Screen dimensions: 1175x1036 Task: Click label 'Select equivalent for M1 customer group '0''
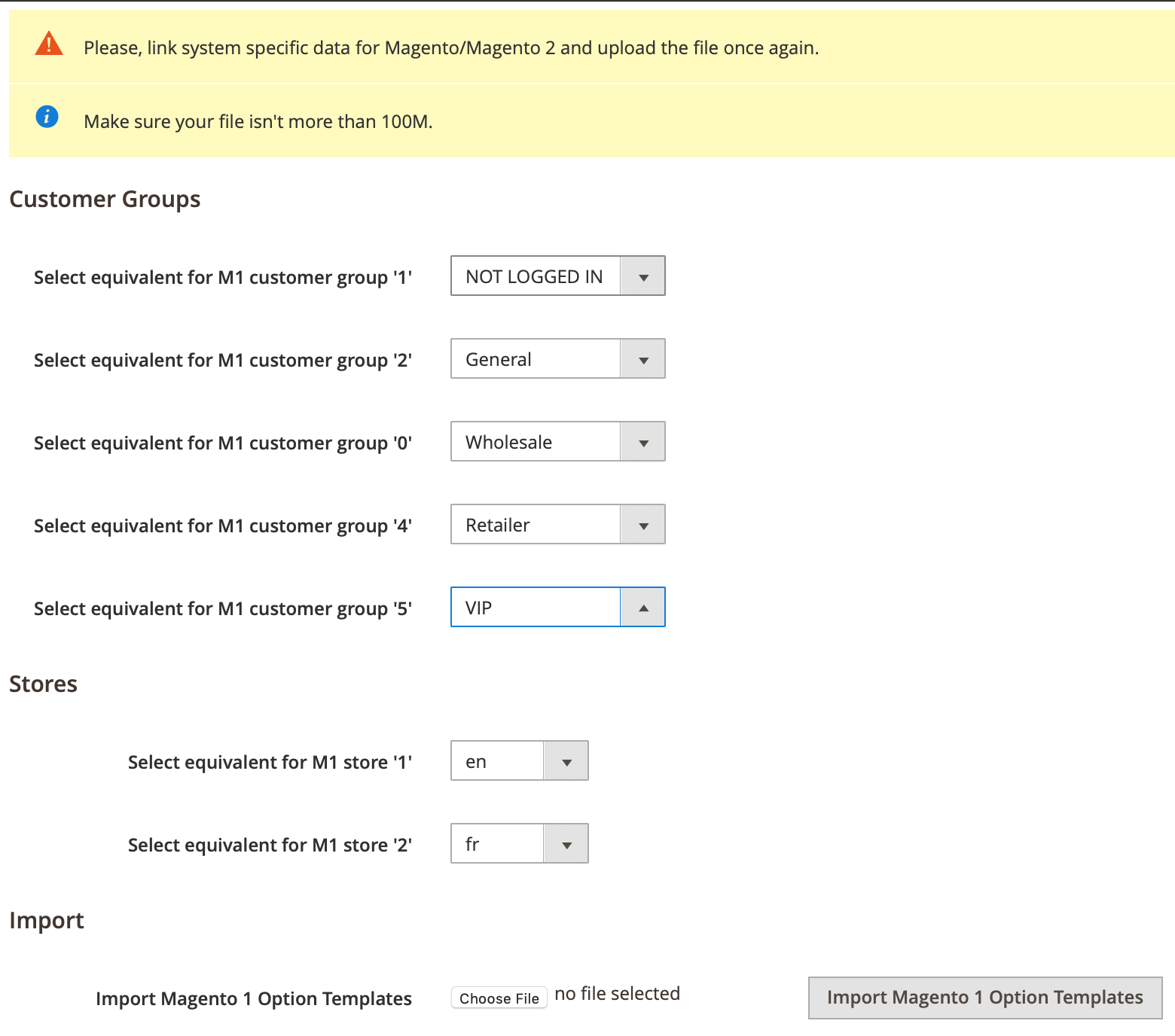(x=223, y=443)
